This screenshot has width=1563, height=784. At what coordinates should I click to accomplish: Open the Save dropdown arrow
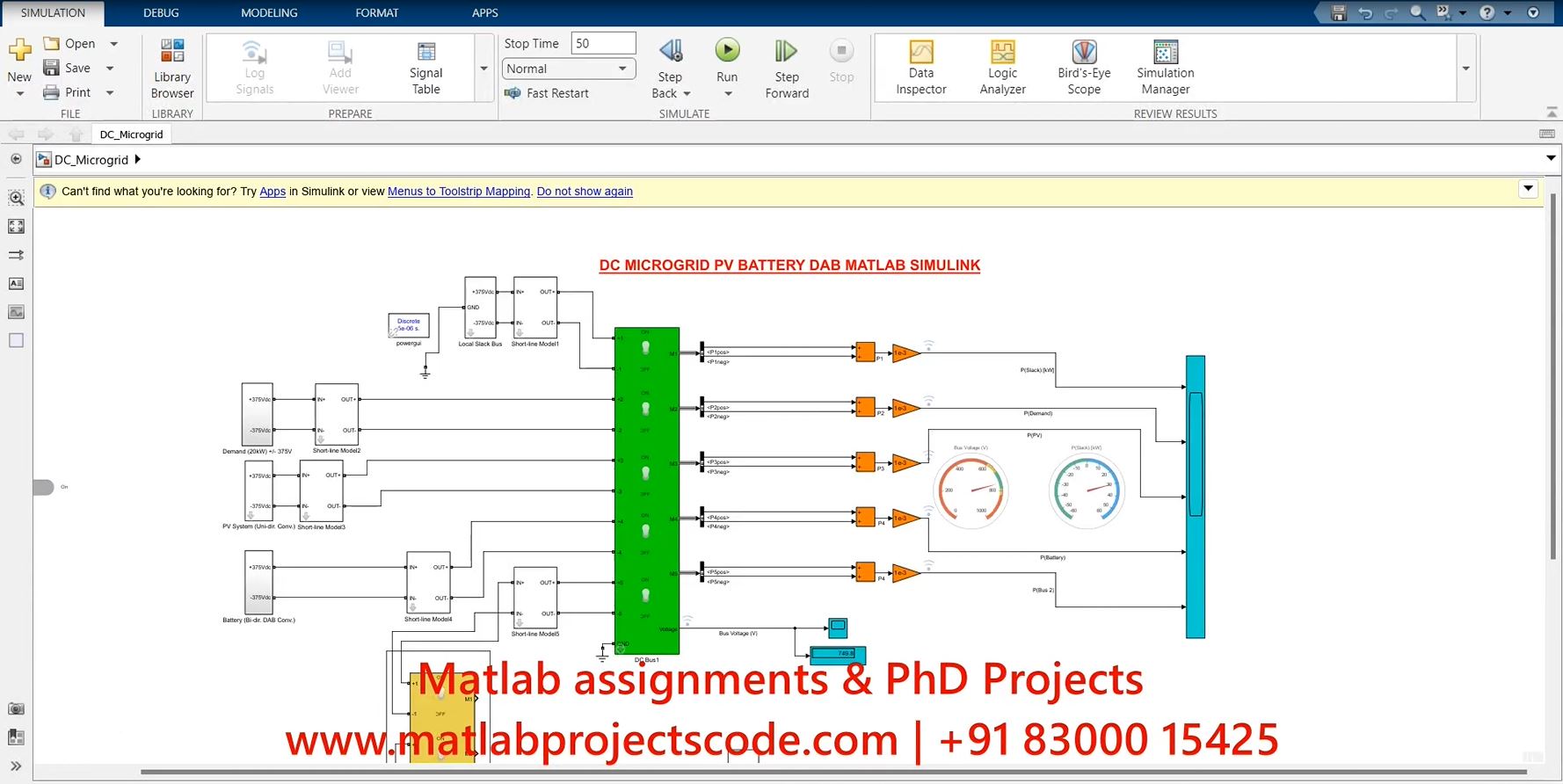[x=110, y=69]
